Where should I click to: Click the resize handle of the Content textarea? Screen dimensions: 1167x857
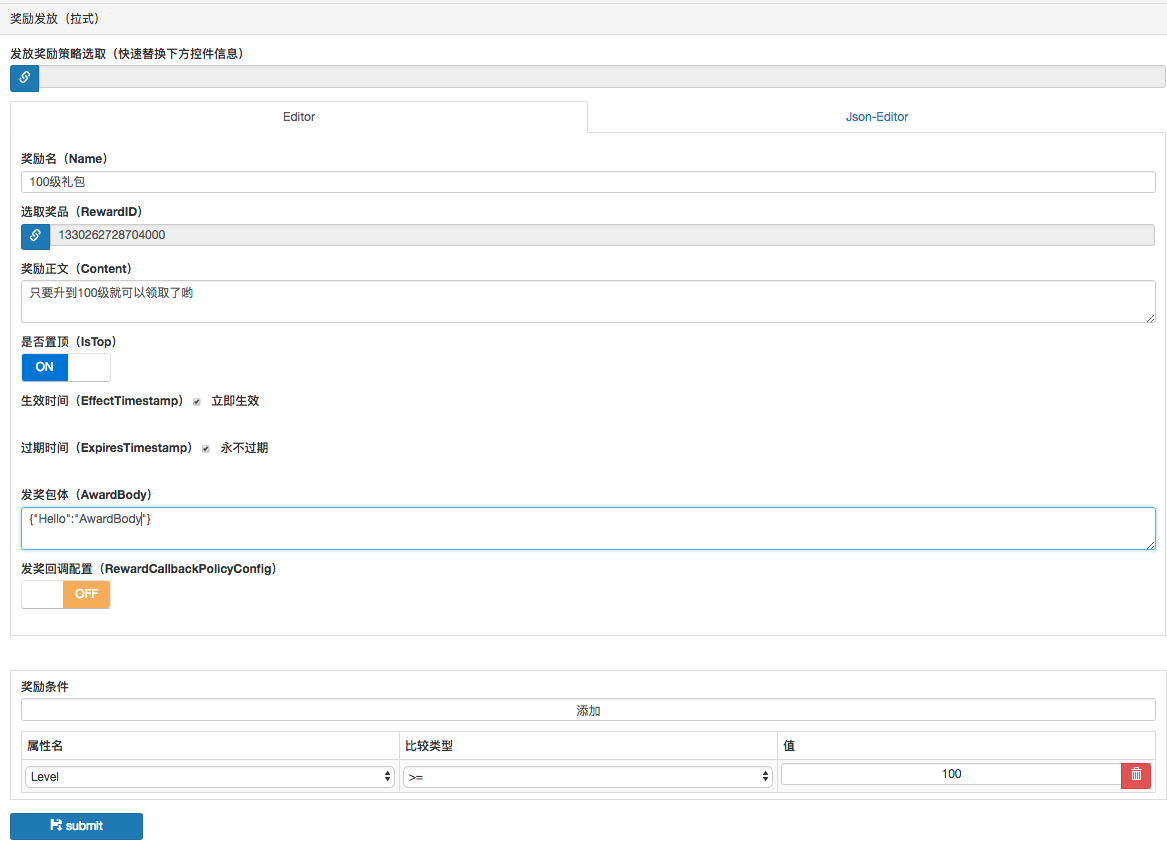click(1150, 317)
